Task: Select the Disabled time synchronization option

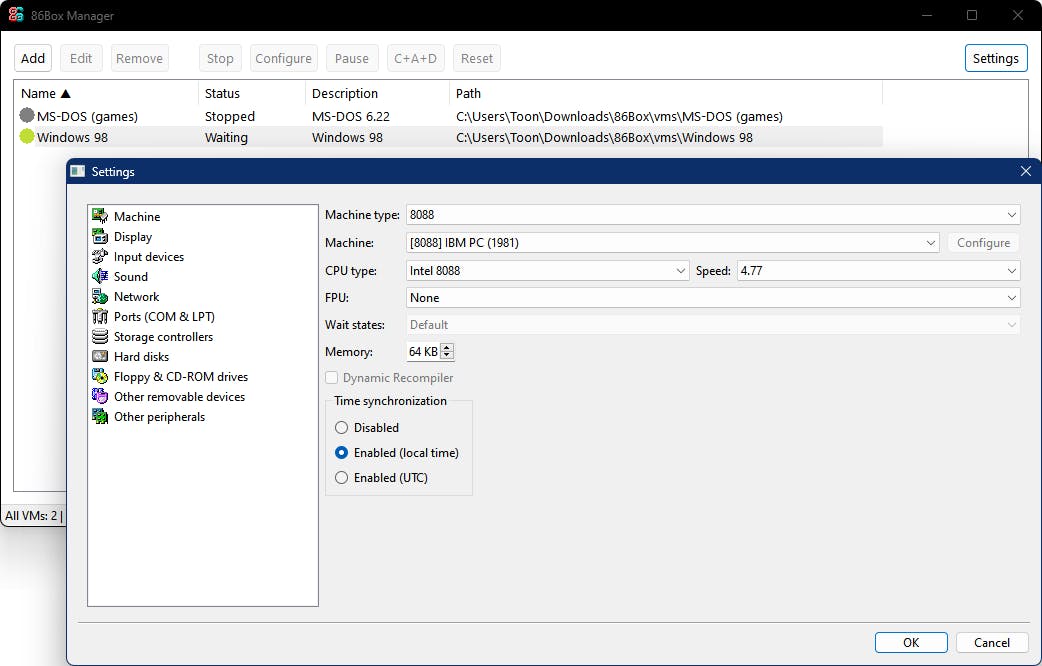Action: click(341, 427)
